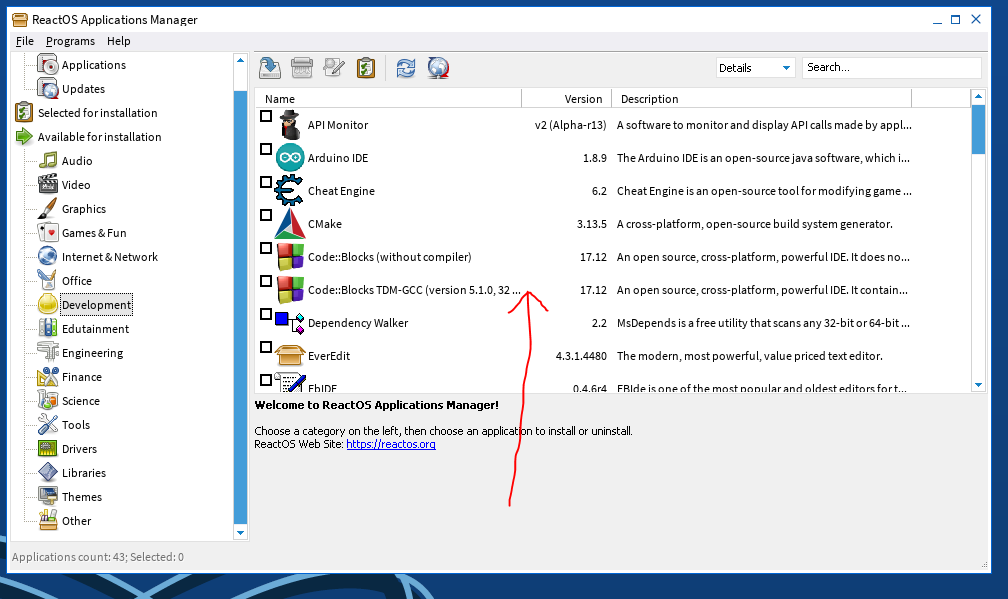Open the Internet & Network category
The image size is (1008, 599).
click(x=109, y=256)
